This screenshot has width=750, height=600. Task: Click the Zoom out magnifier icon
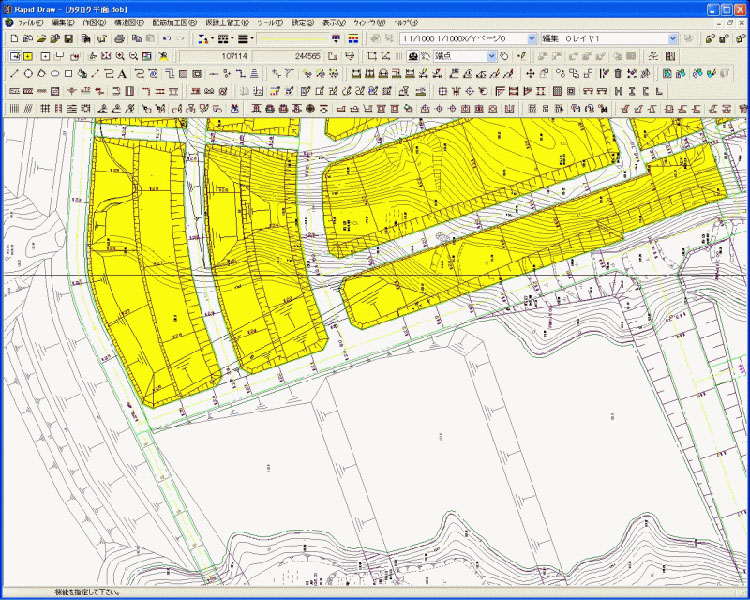click(133, 56)
